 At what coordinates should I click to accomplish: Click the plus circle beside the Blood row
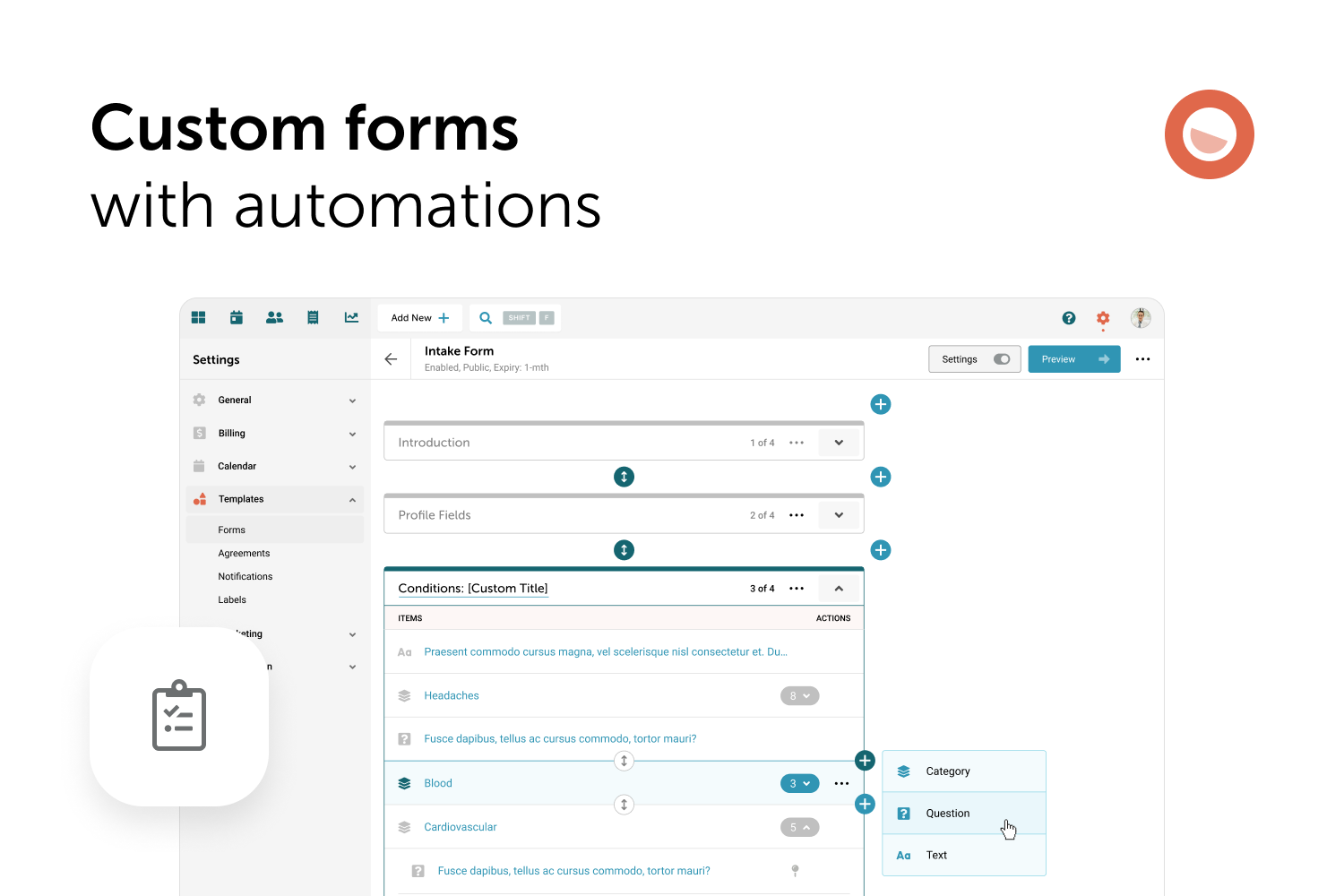[864, 761]
